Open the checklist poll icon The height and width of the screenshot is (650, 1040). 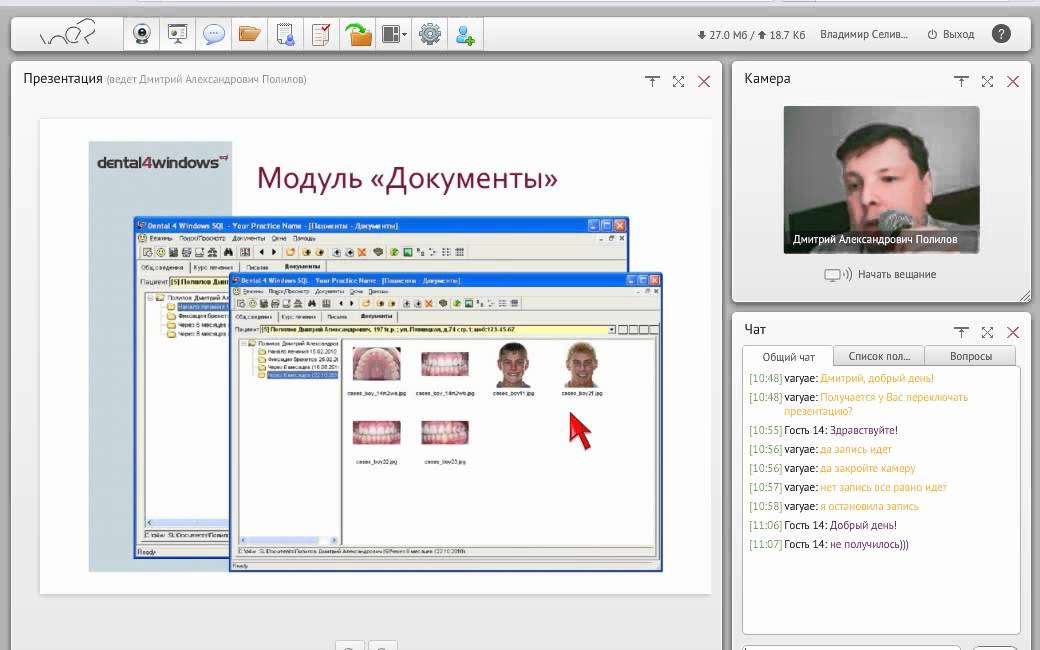pos(321,34)
